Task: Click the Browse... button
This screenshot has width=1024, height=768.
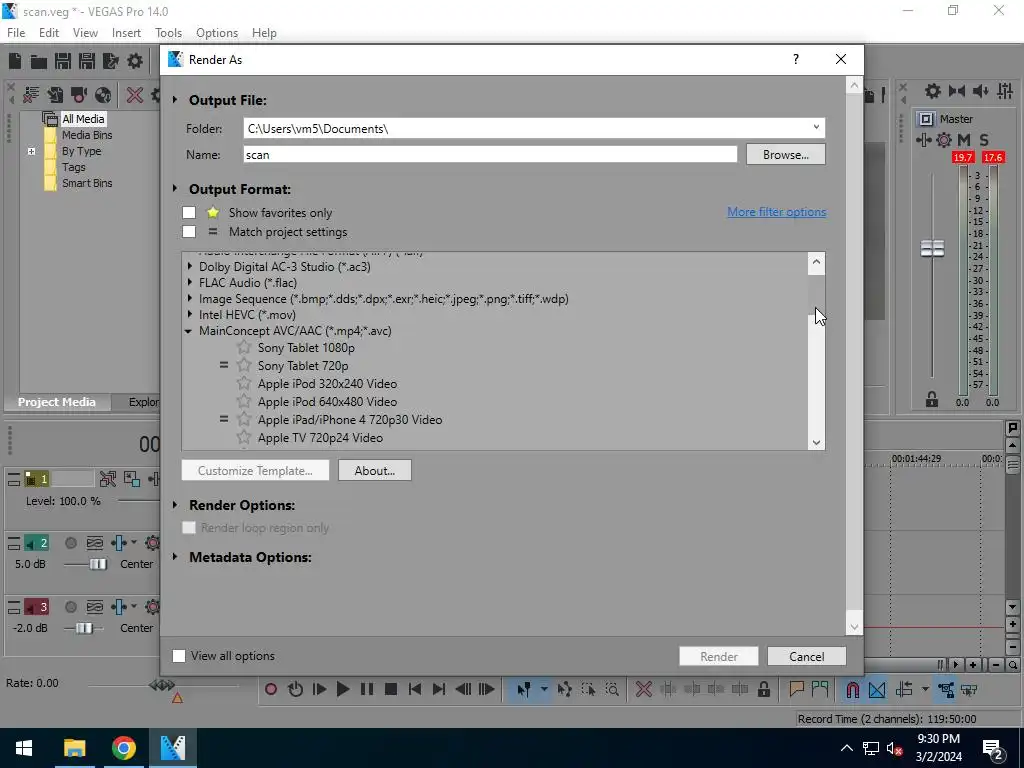Action: point(786,155)
